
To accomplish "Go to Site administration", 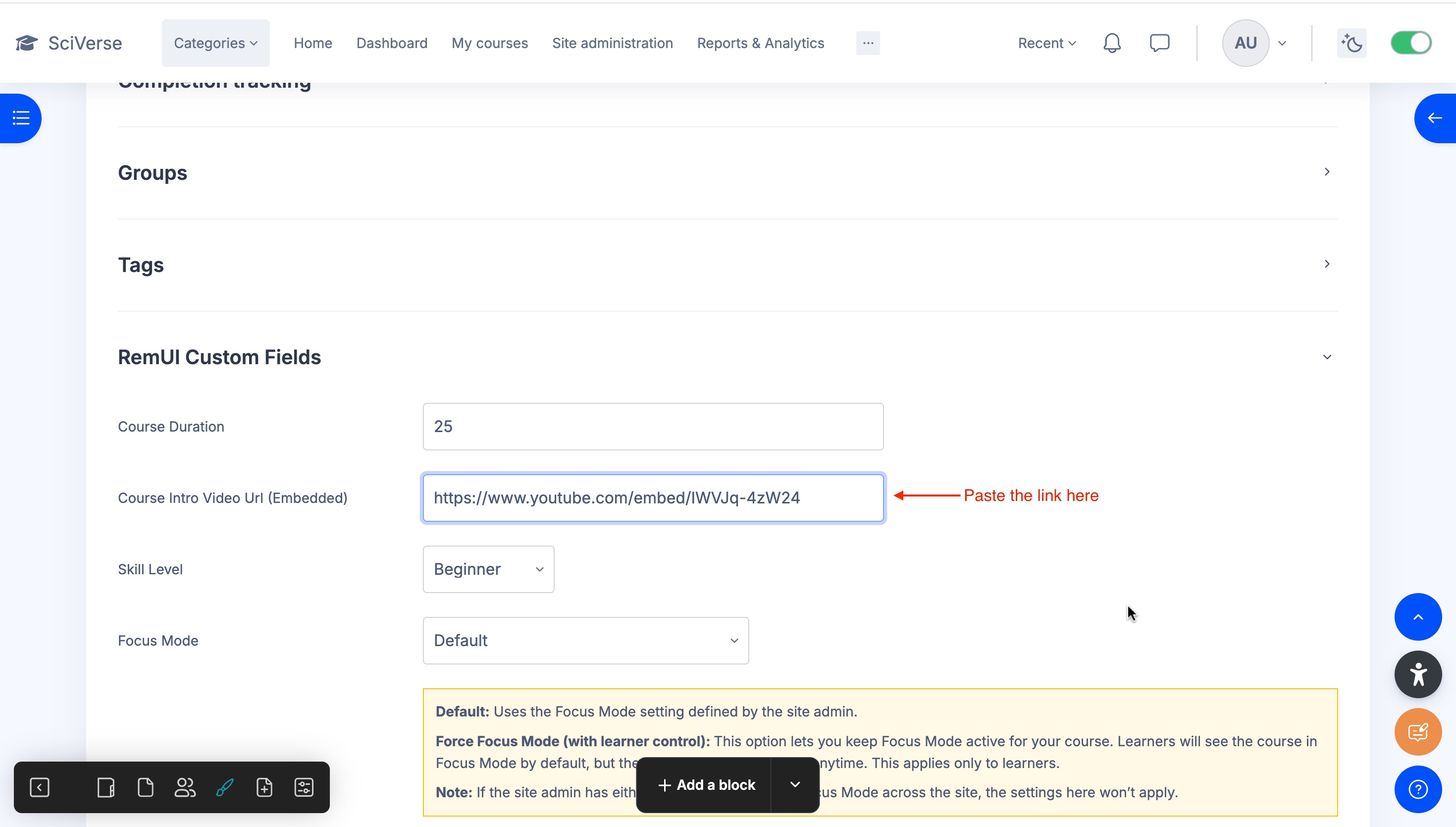I will pos(612,43).
